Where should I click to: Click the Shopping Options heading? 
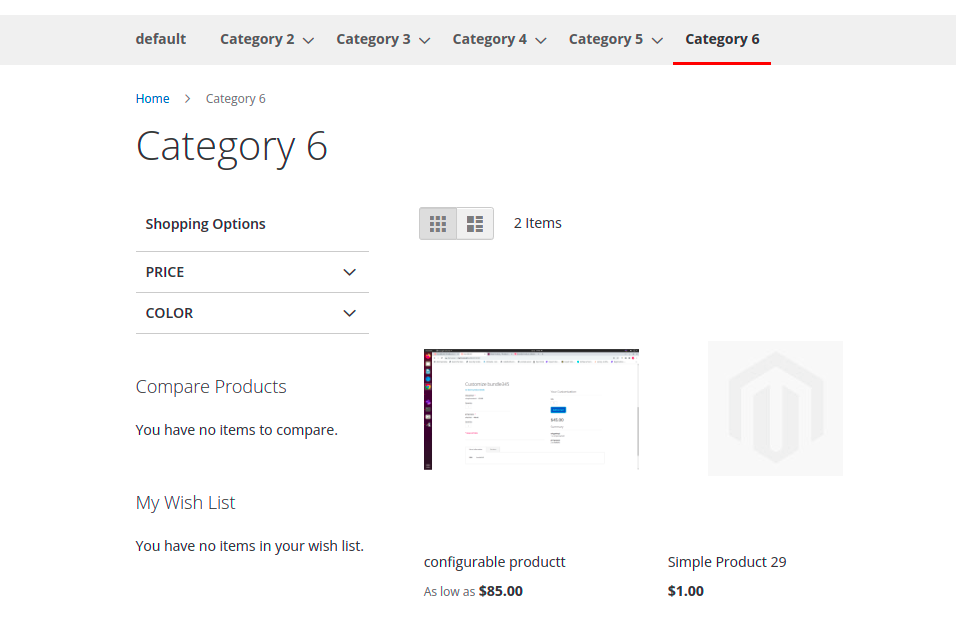(205, 223)
